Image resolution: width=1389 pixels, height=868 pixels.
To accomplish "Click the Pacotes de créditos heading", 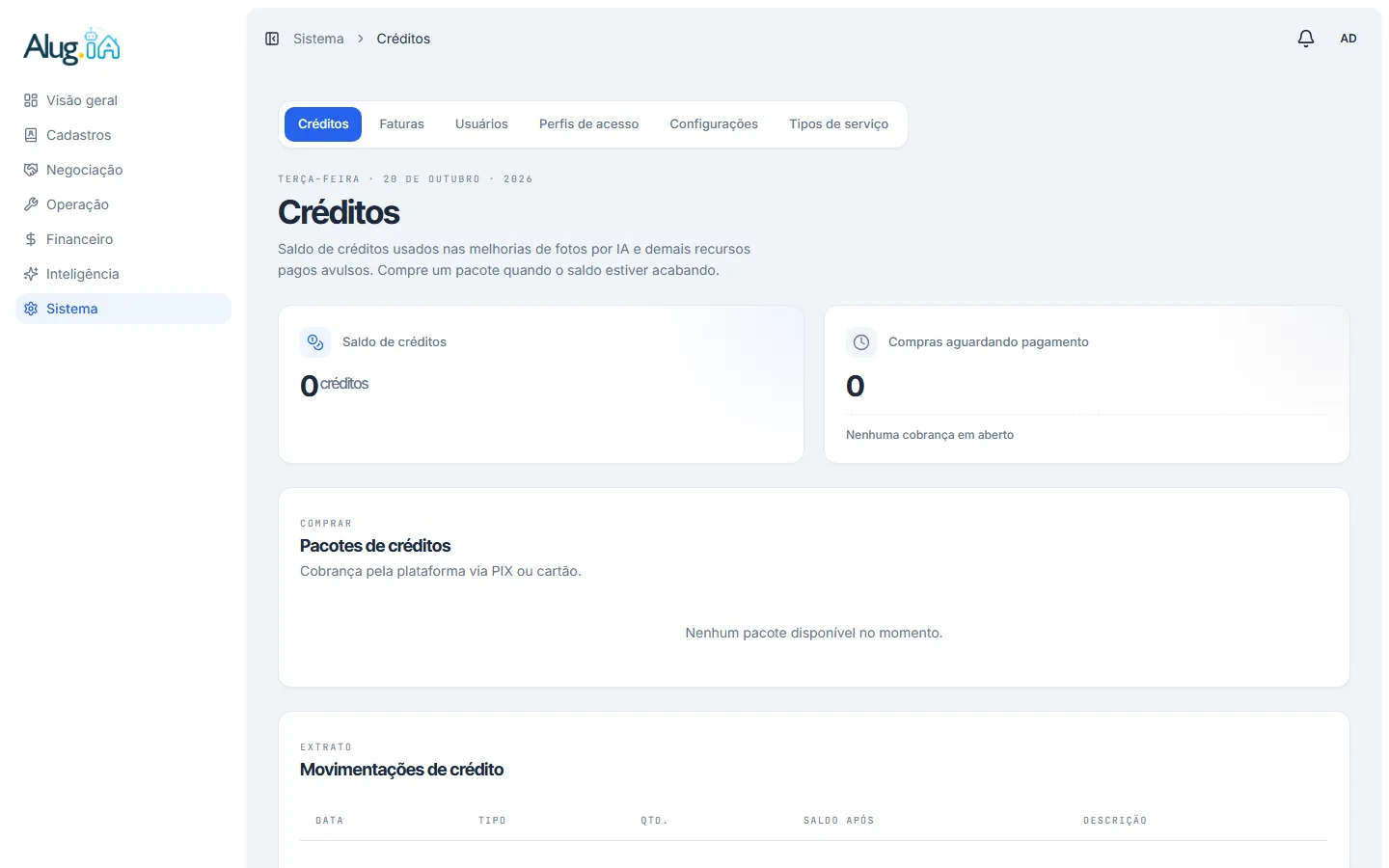I will [375, 546].
